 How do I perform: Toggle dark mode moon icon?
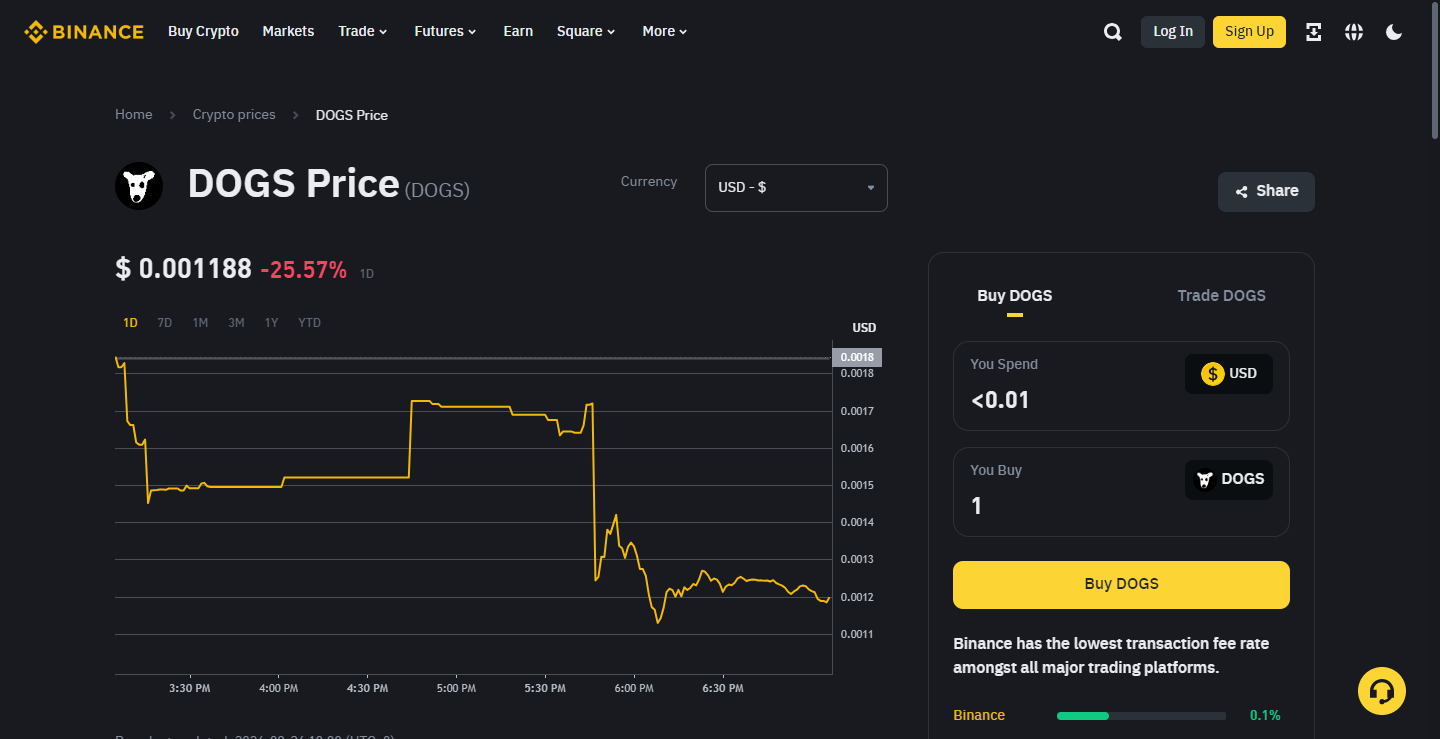pyautogui.click(x=1394, y=32)
